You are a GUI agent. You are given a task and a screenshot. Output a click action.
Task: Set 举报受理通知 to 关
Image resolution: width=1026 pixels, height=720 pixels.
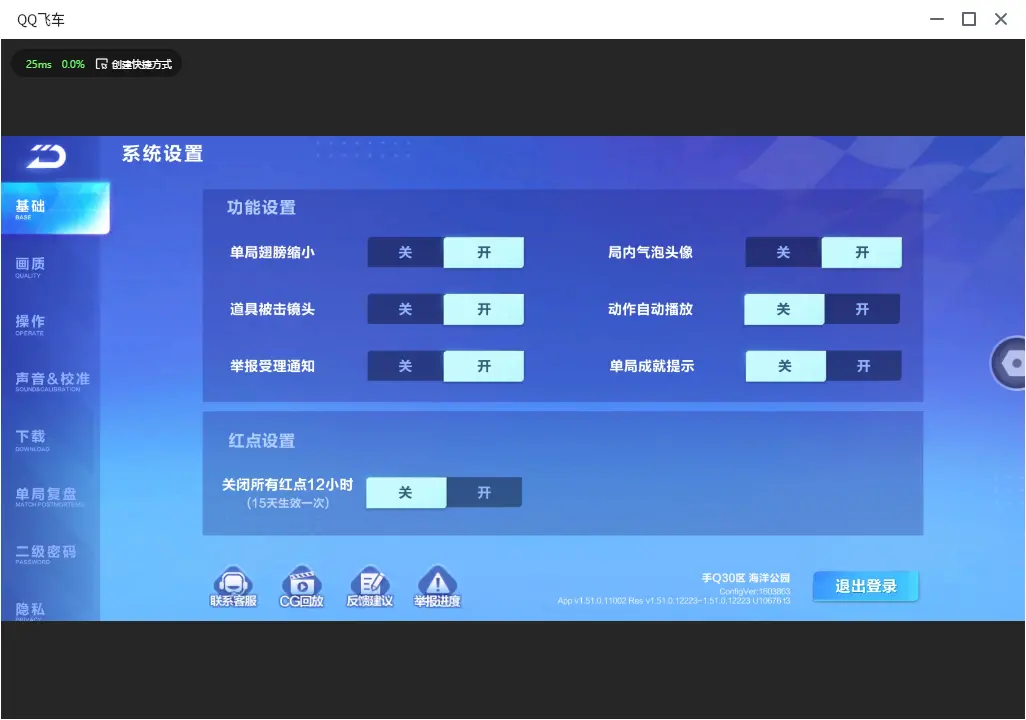[406, 367]
